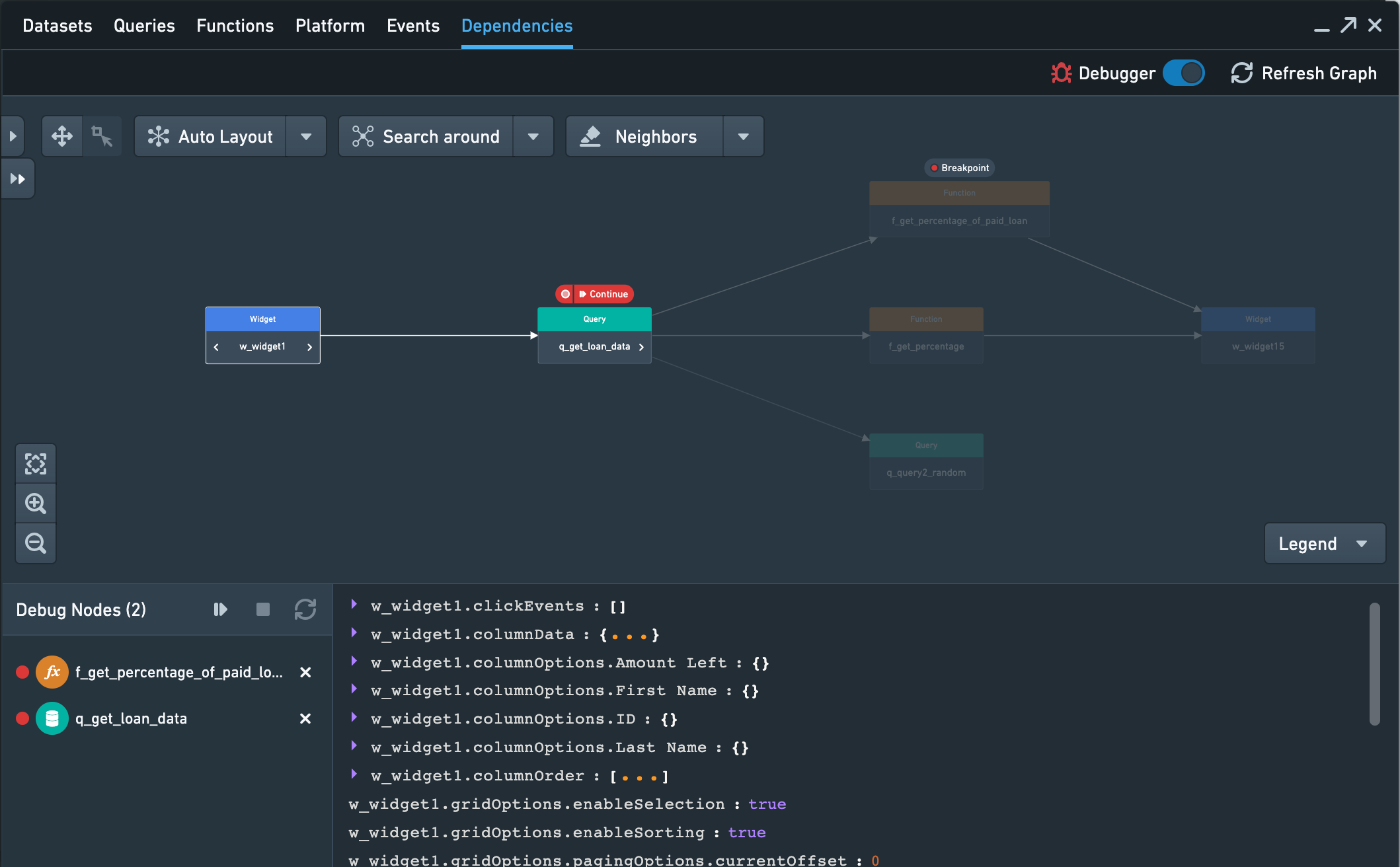Click the play button in Debug Nodes
This screenshot has height=867, width=1400.
221,609
